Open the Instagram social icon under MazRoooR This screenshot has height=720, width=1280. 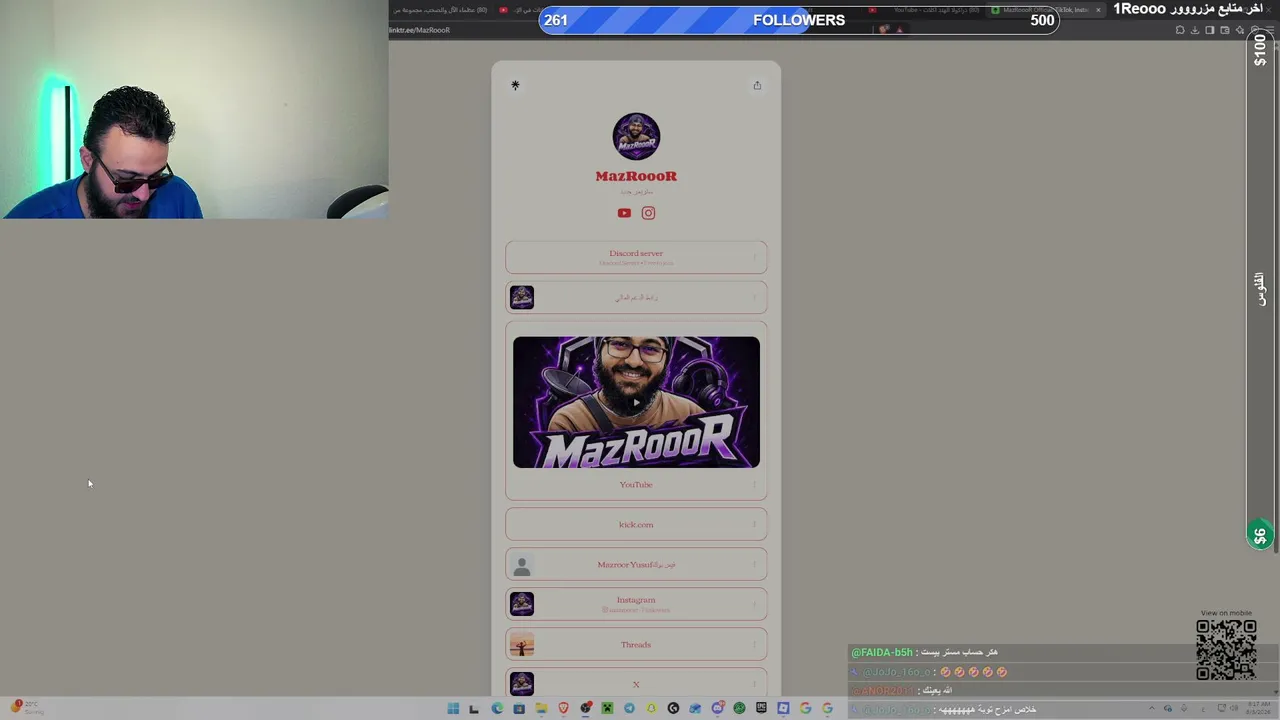coord(648,213)
